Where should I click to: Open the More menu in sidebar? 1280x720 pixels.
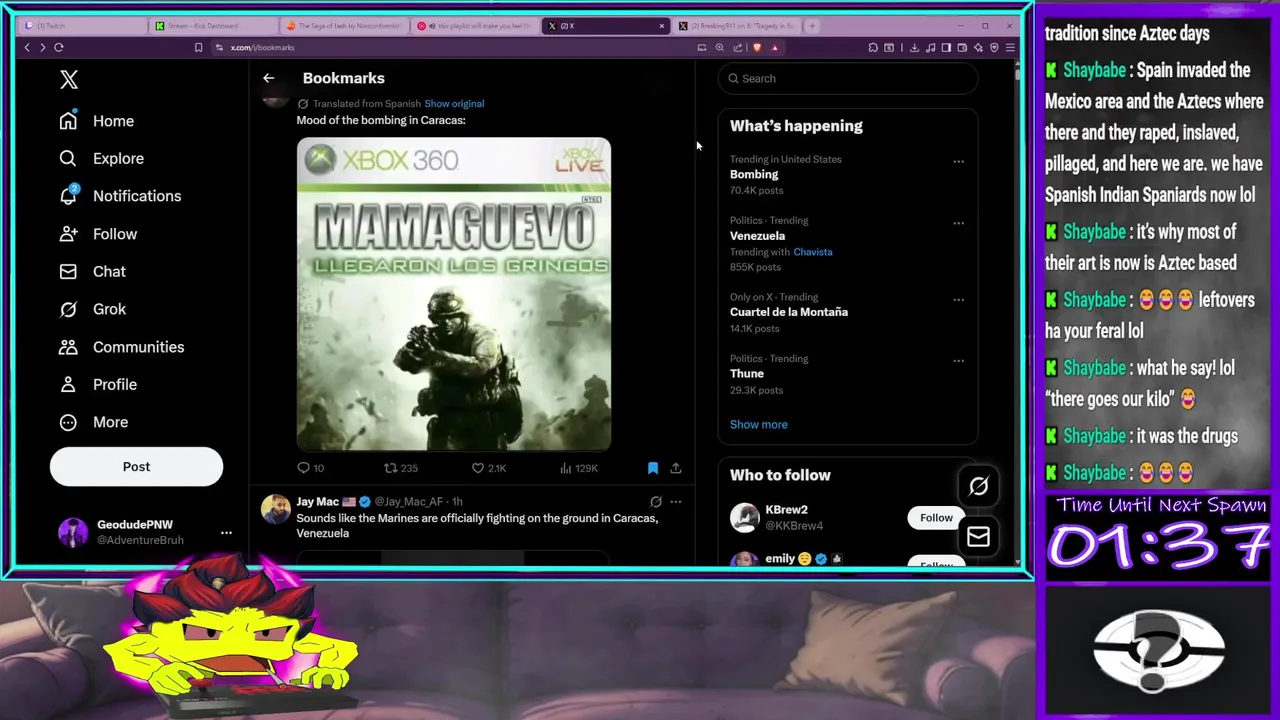point(94,422)
